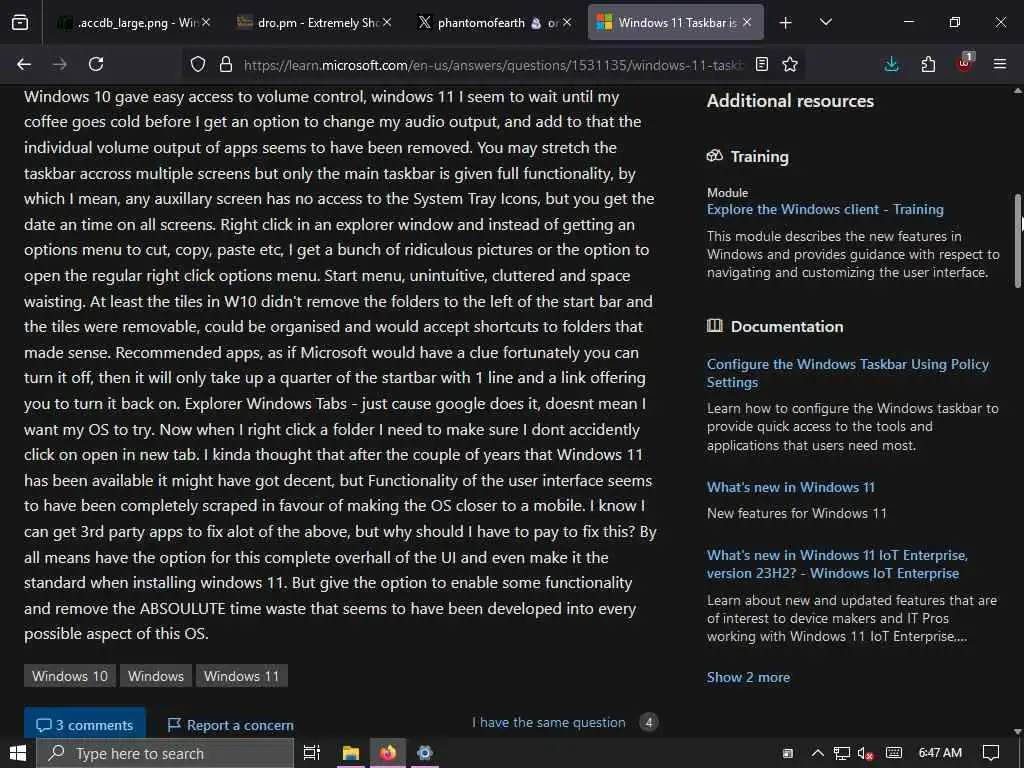Open the network status tray icon

click(x=842, y=753)
